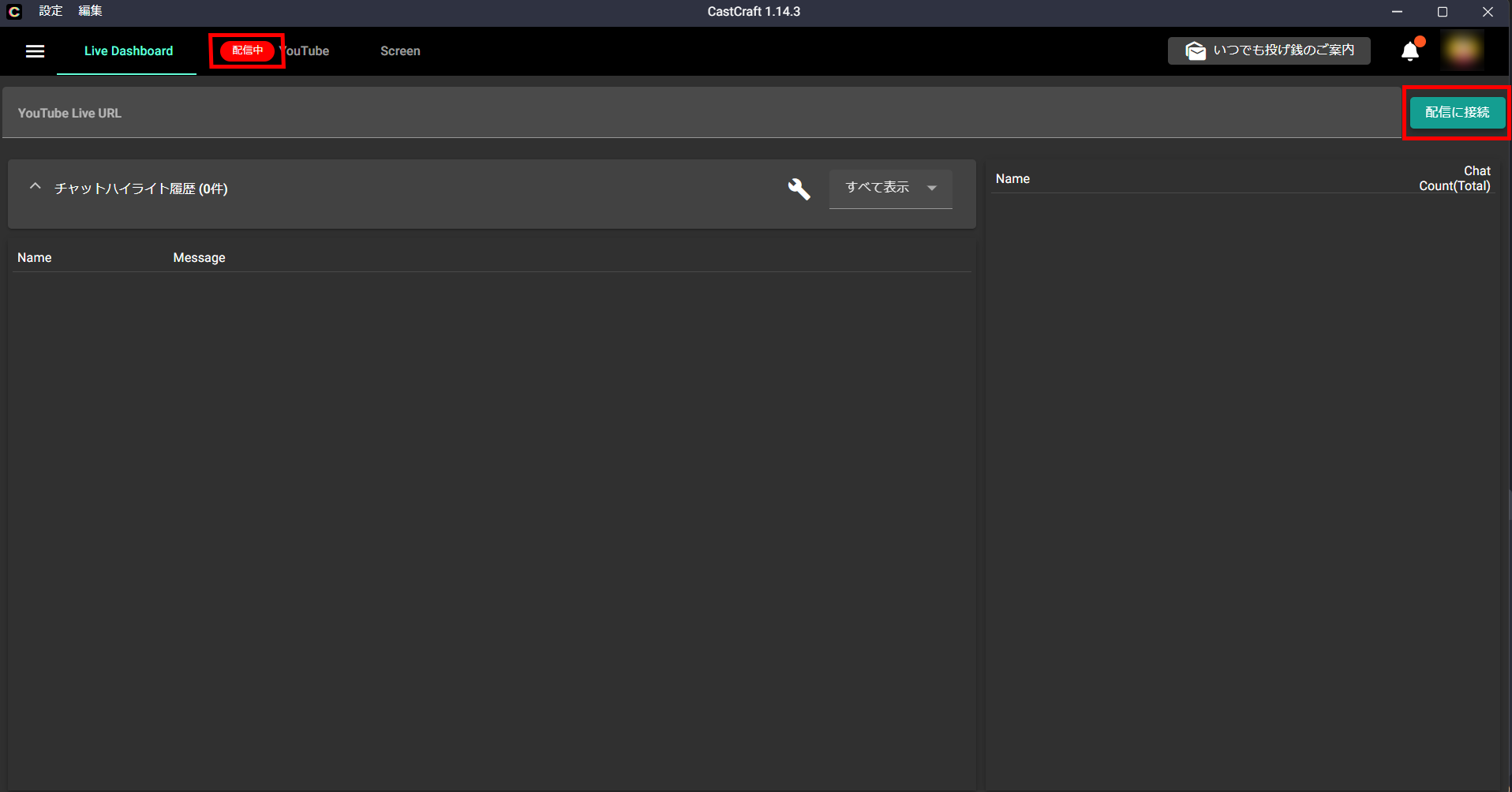Click the wrench icon for highlight settings
This screenshot has width=1512, height=792.
tap(799, 189)
